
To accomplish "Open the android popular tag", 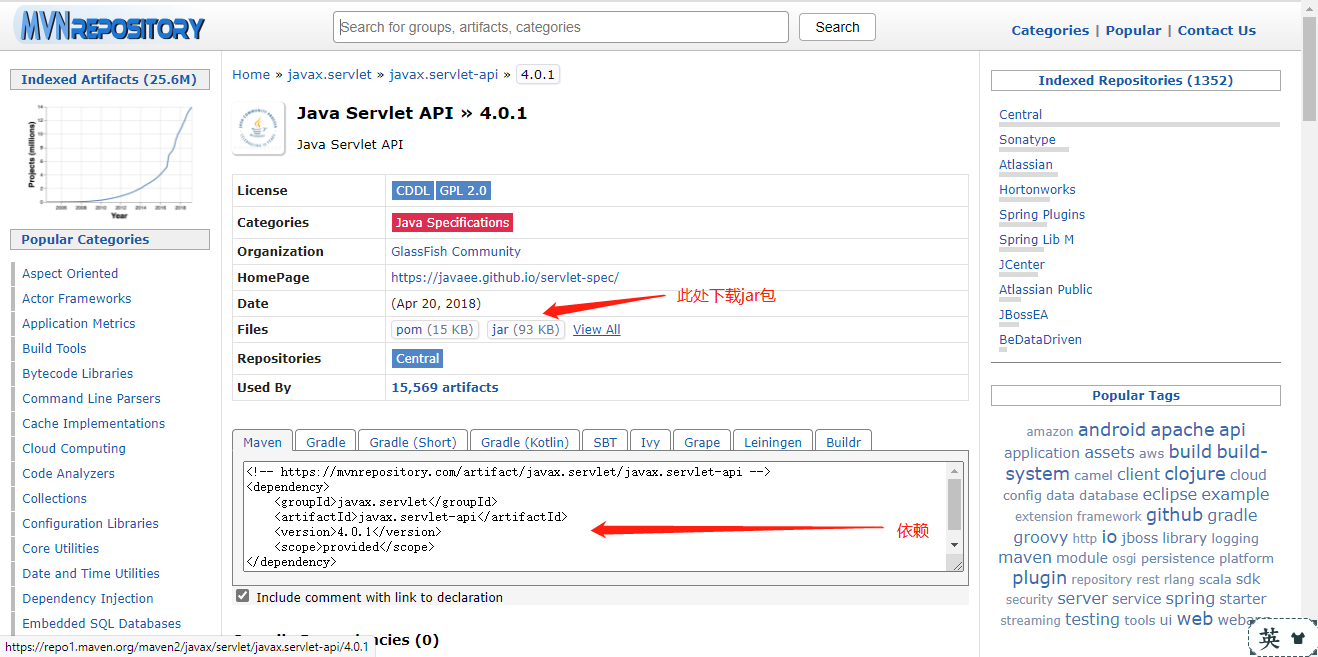I will click(1111, 429).
